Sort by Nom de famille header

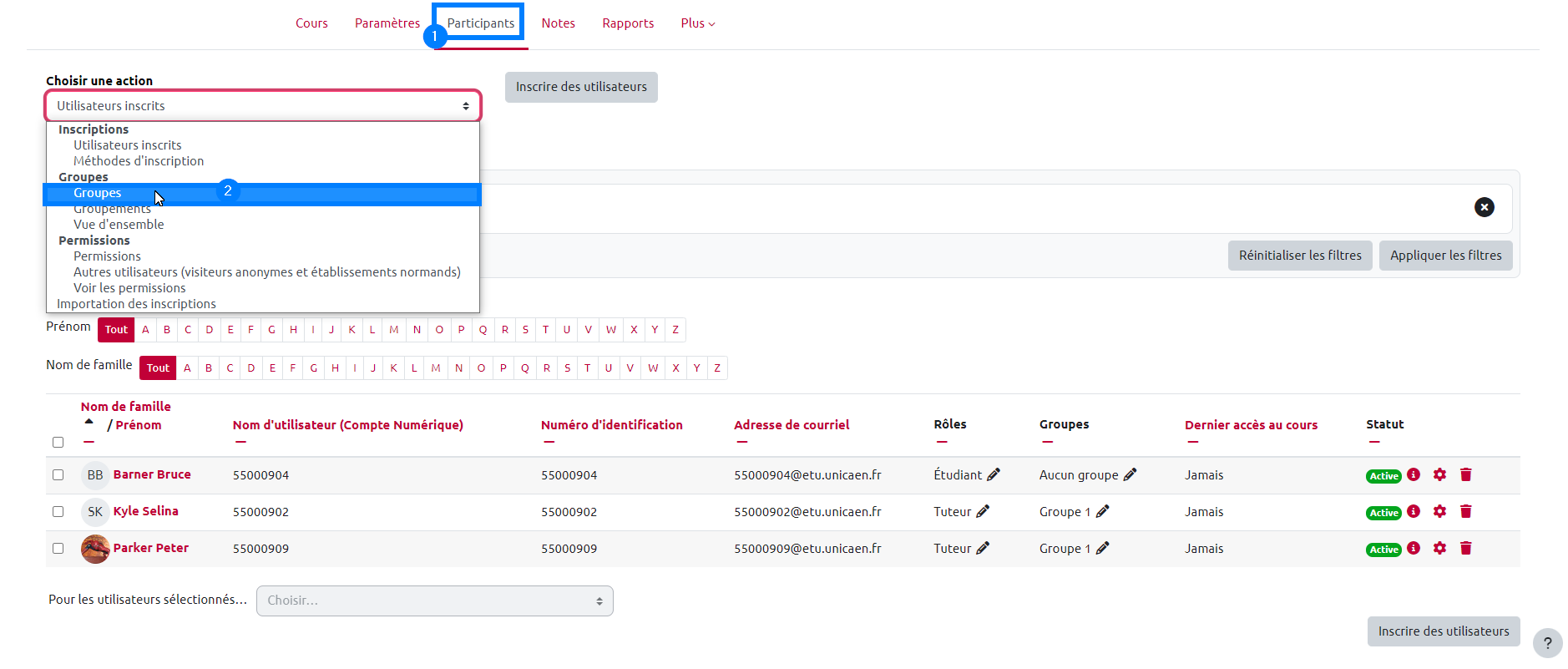tap(126, 407)
